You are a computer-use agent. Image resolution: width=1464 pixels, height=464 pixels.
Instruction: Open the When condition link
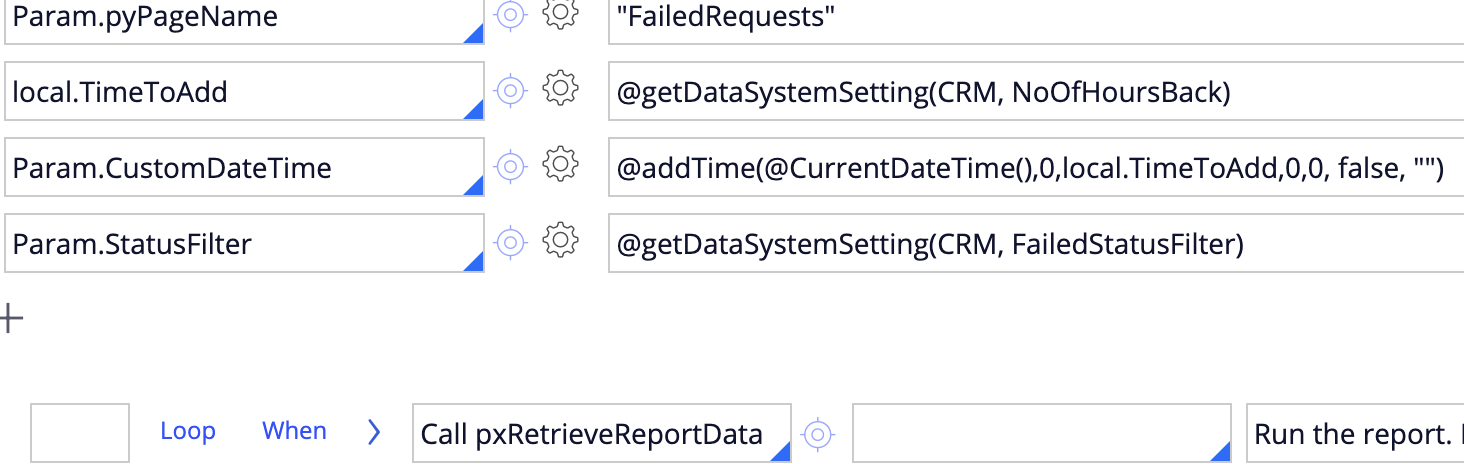coord(294,431)
